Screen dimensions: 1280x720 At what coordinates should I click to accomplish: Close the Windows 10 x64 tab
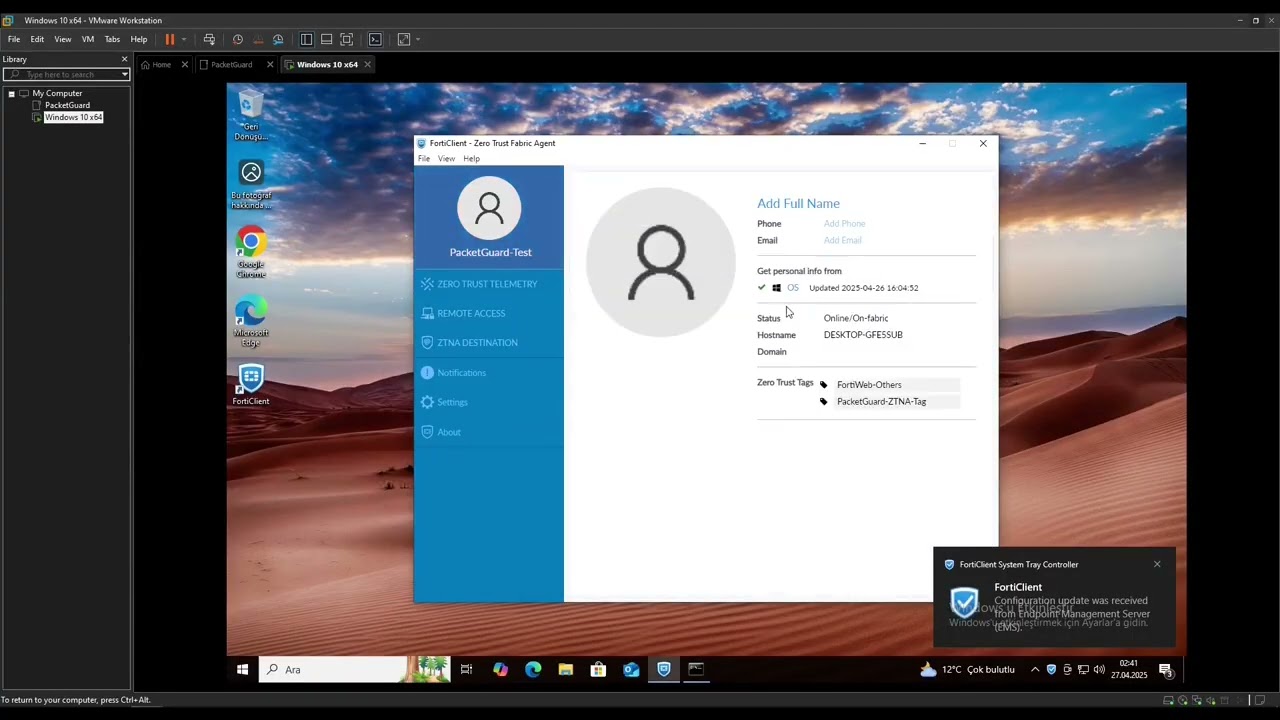pos(367,65)
